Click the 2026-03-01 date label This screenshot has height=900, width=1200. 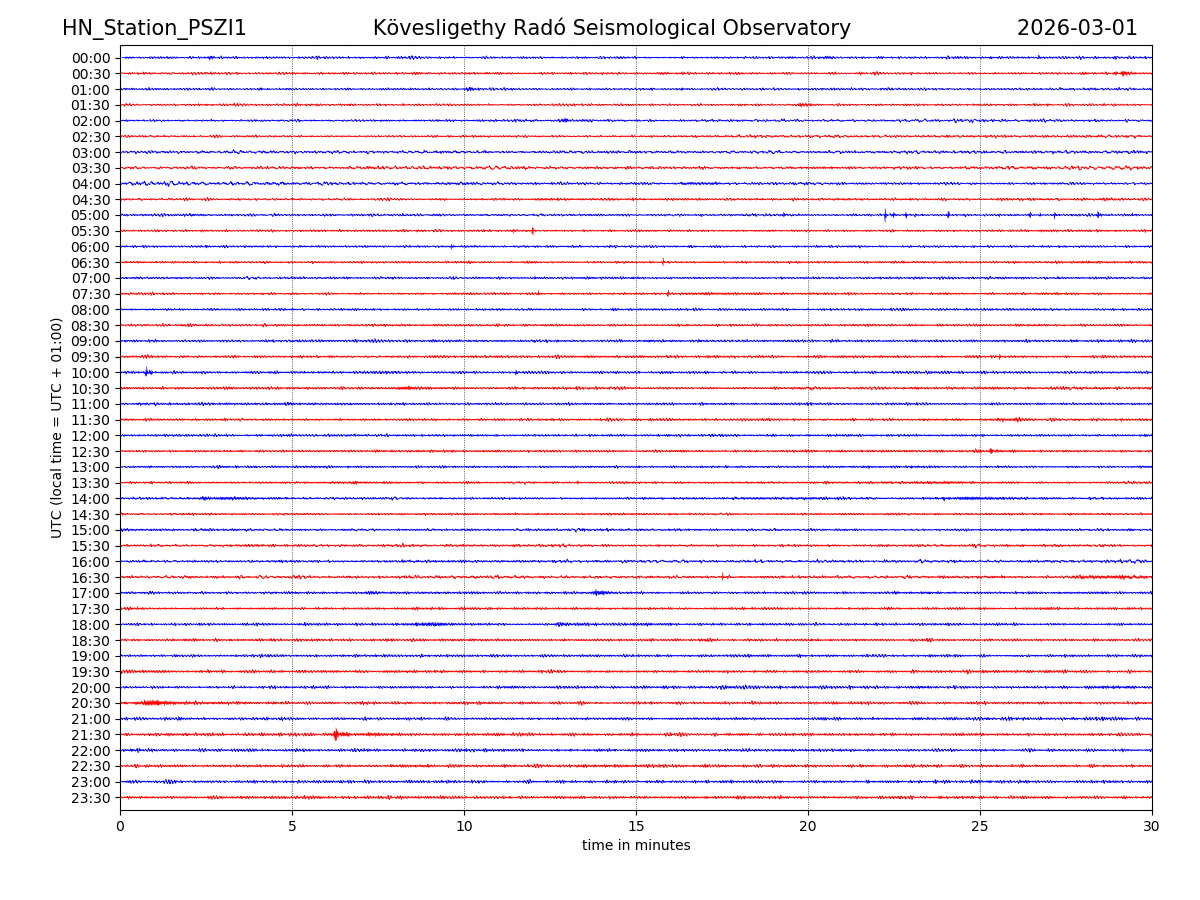point(1077,29)
